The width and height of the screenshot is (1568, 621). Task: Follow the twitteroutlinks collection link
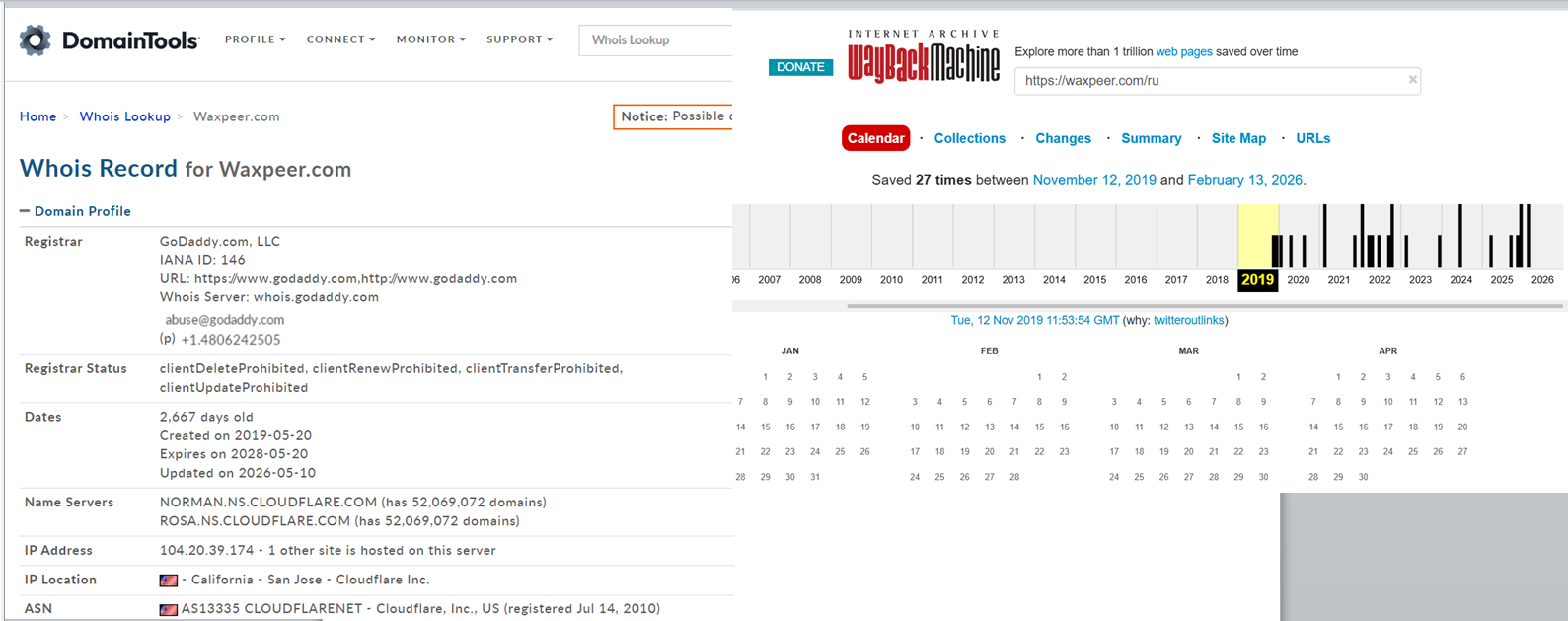[1188, 320]
